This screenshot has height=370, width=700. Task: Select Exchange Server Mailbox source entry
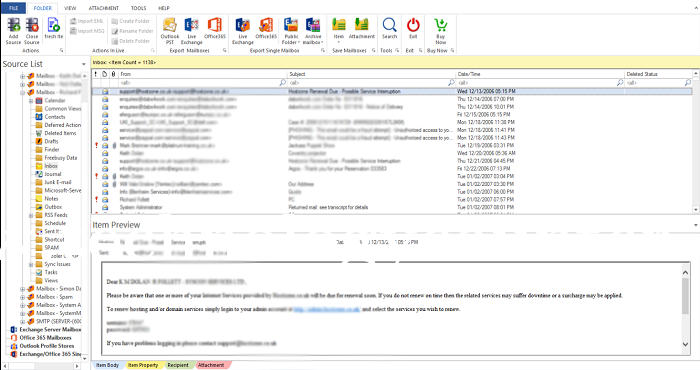pos(50,329)
